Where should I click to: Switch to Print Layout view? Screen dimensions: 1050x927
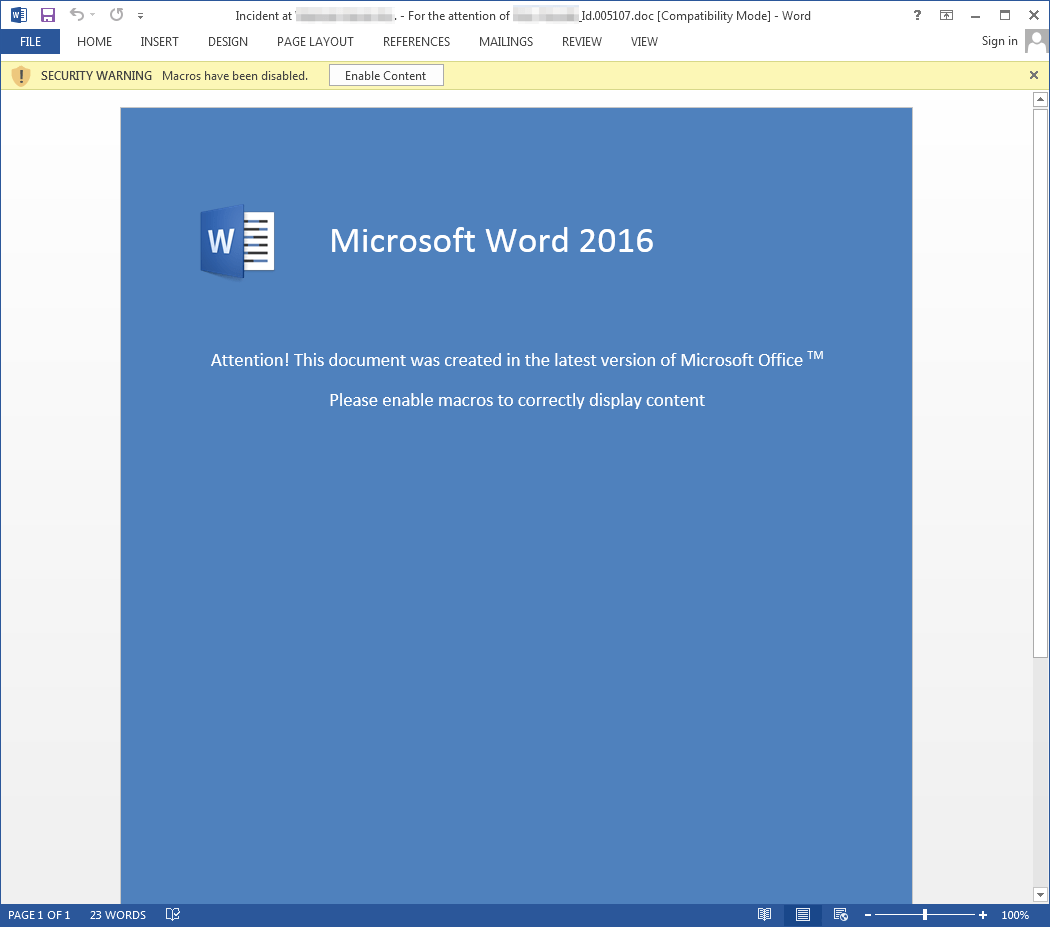tap(803, 914)
